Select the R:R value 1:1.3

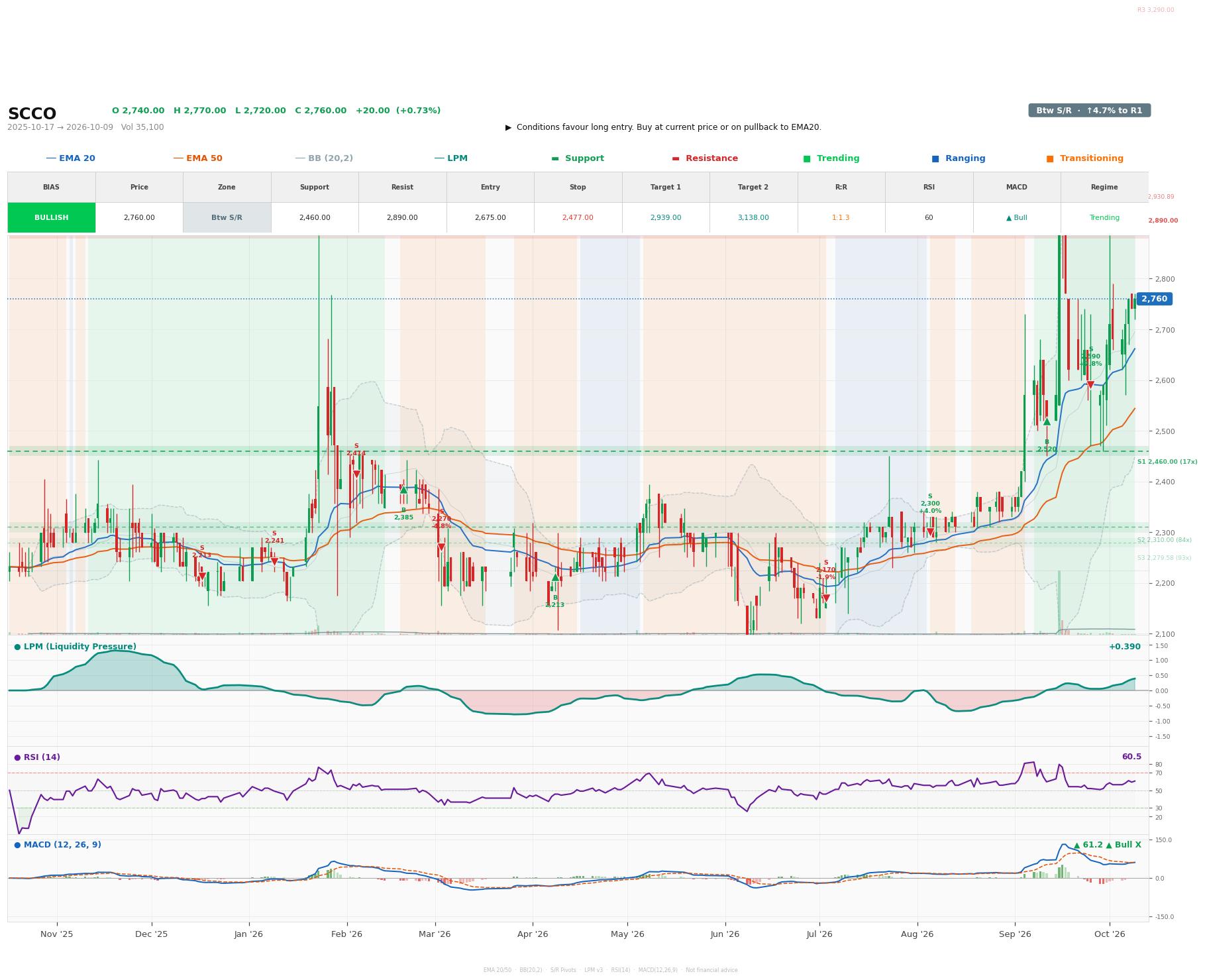(x=841, y=217)
